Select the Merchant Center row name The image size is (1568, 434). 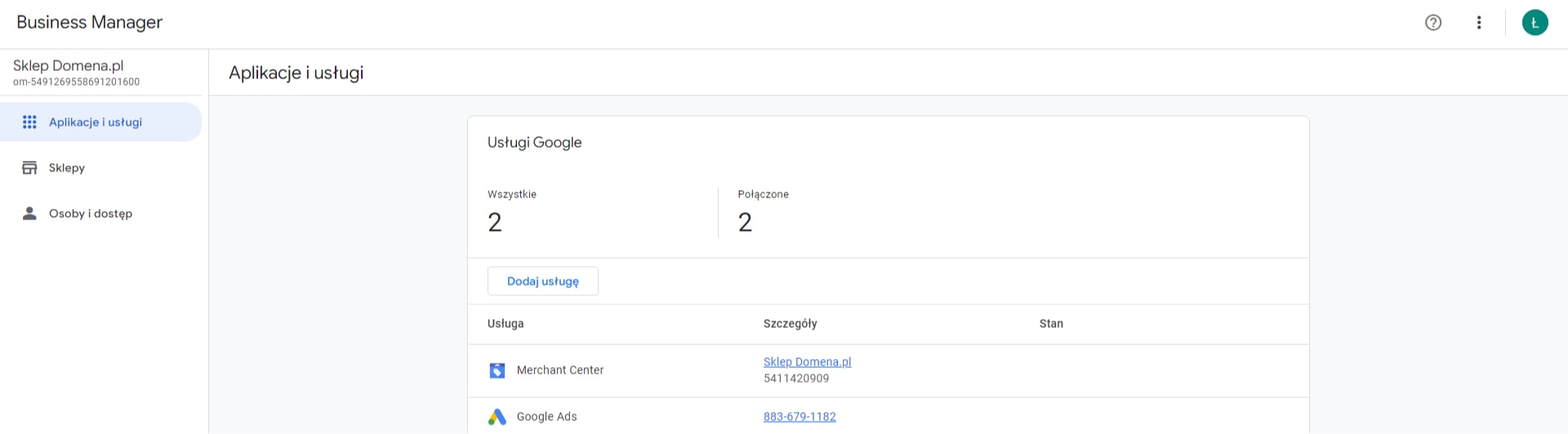[560, 370]
